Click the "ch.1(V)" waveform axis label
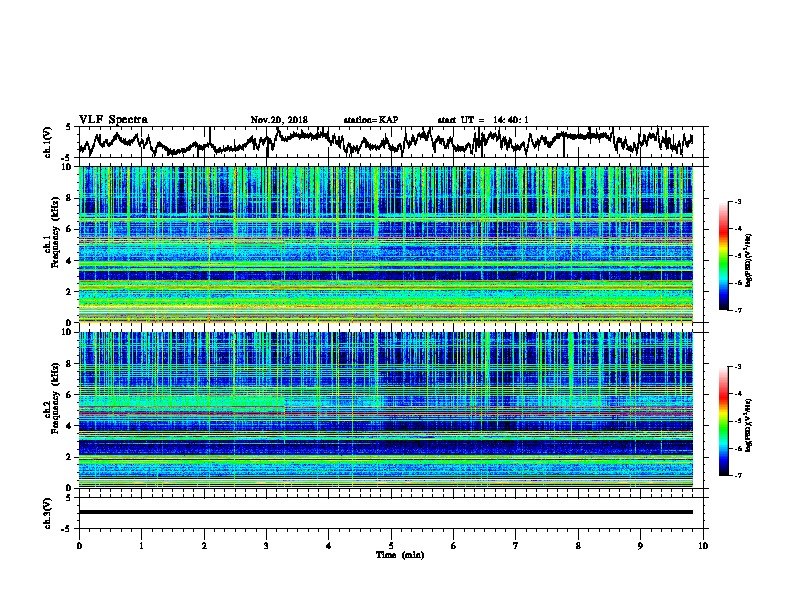Image resolution: width=792 pixels, height=612 pixels. [48, 142]
